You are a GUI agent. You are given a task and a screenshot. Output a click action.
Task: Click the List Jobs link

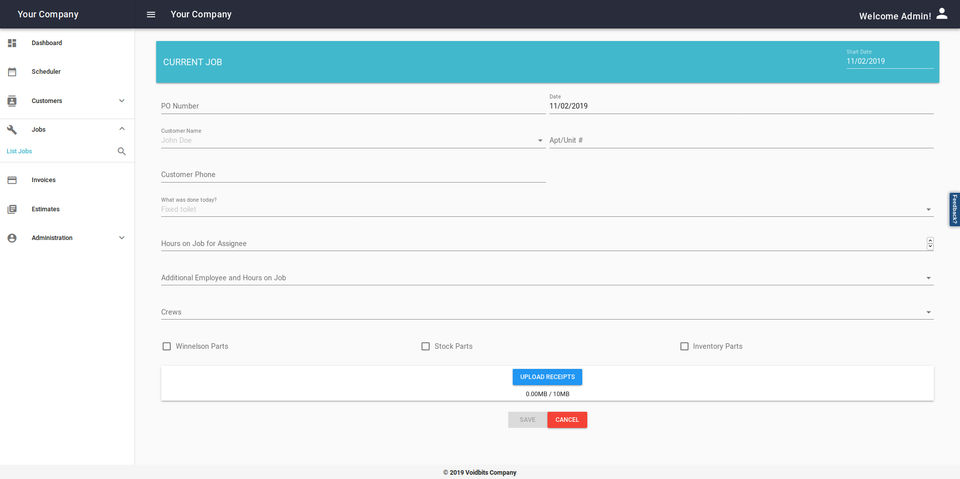20,151
